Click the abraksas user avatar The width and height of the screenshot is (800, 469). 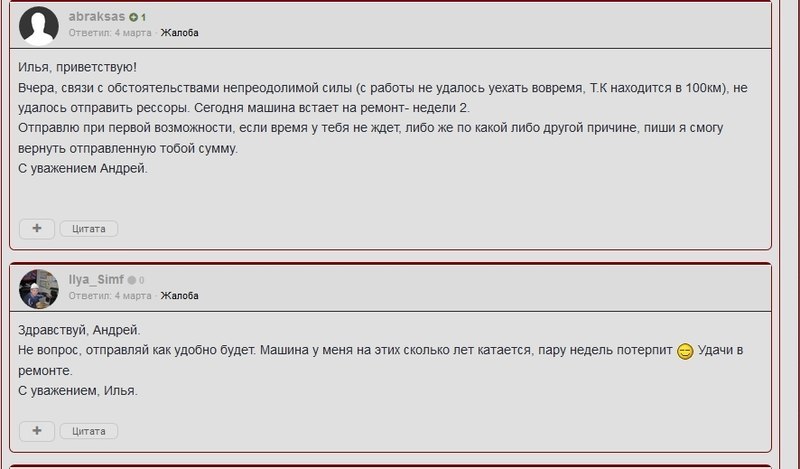click(x=38, y=26)
